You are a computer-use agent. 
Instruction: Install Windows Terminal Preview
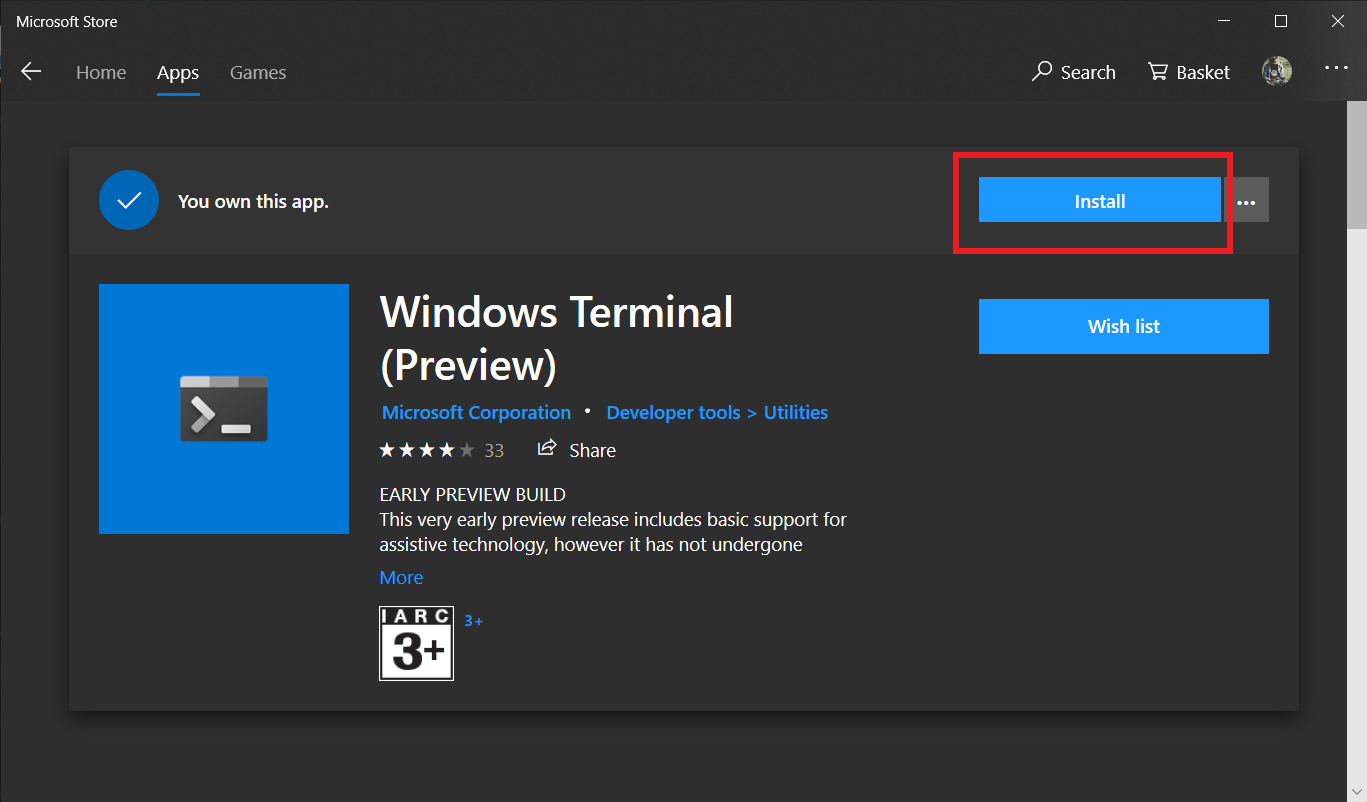click(1099, 200)
